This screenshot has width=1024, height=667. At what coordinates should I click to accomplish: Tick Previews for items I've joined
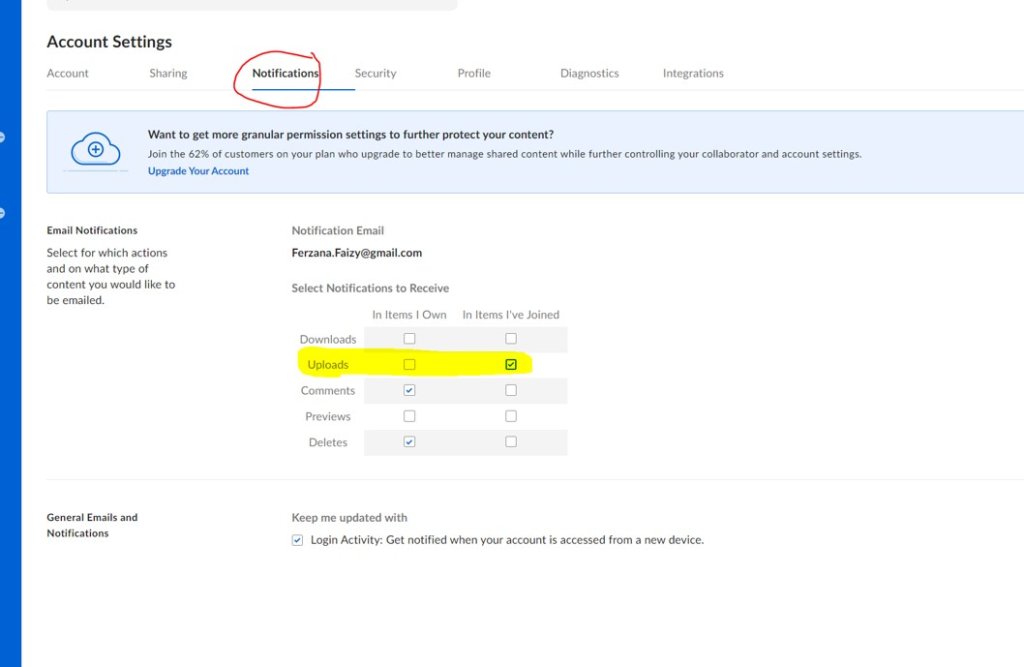[511, 416]
